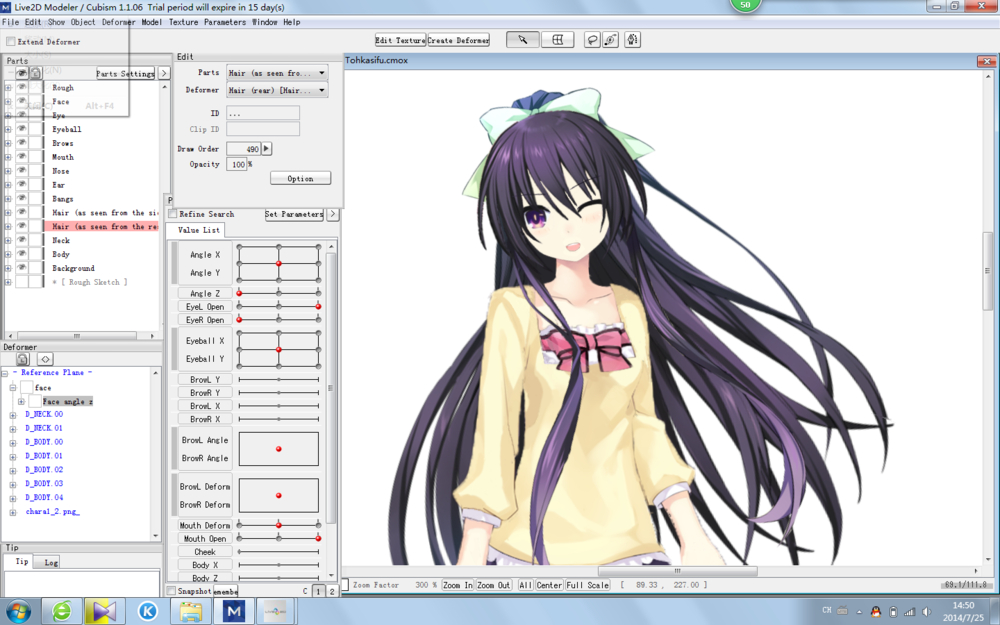Image resolution: width=1000 pixels, height=625 pixels.
Task: Click the Option button
Action: point(300,178)
